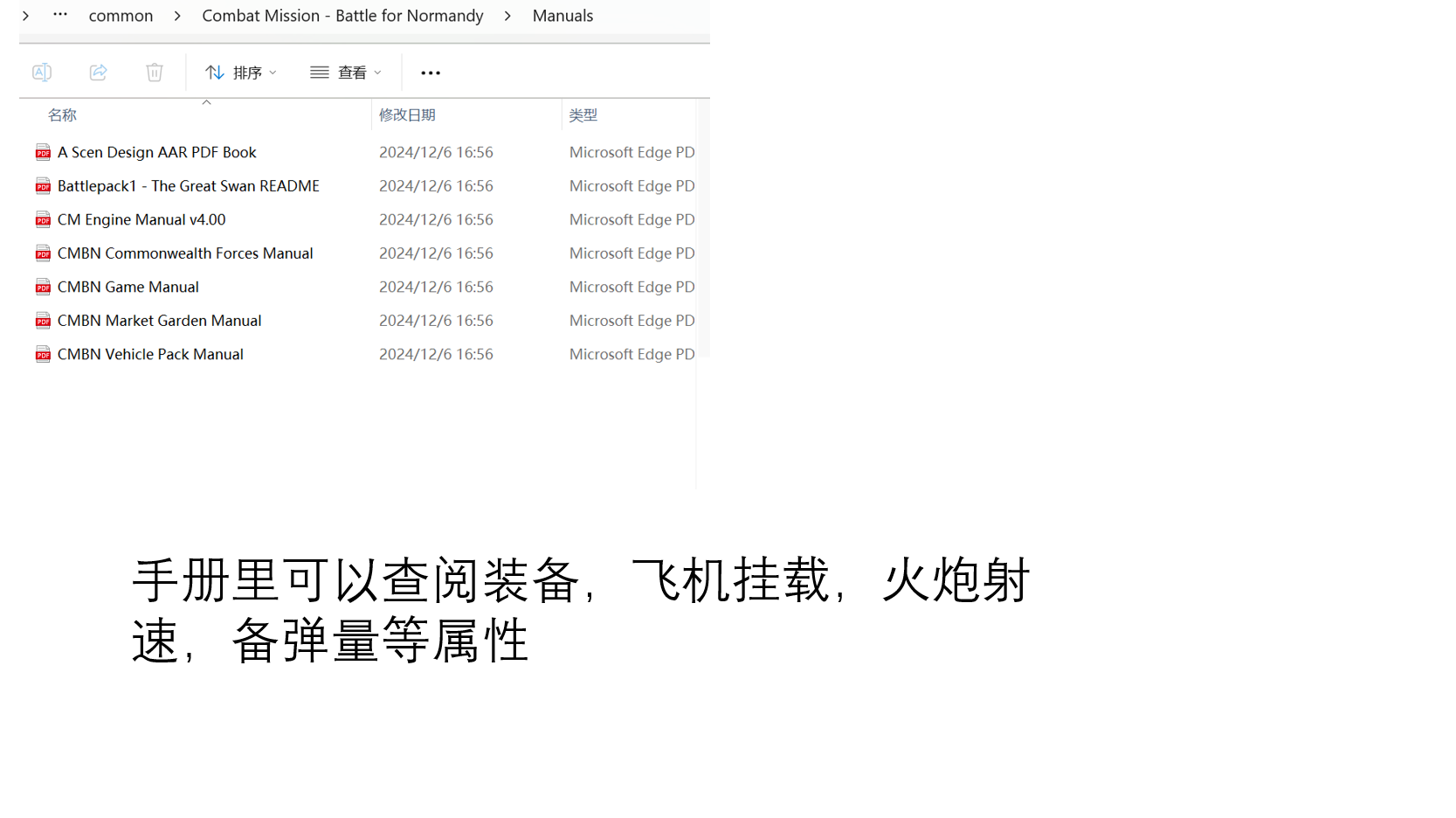Screen dimensions: 1456x818
Task: Expand breadcrumb chevron after common folder
Action: point(177,16)
